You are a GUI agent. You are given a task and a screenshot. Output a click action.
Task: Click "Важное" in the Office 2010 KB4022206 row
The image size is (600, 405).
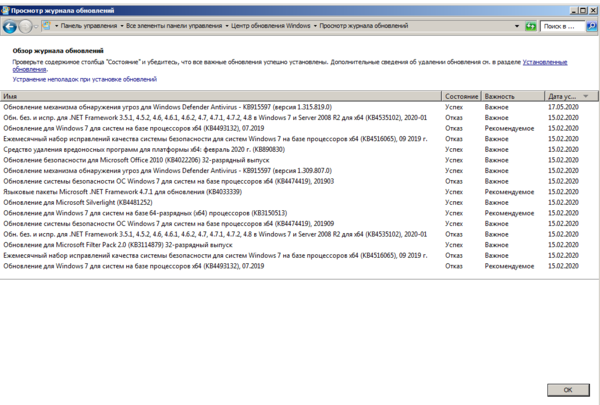click(497, 160)
